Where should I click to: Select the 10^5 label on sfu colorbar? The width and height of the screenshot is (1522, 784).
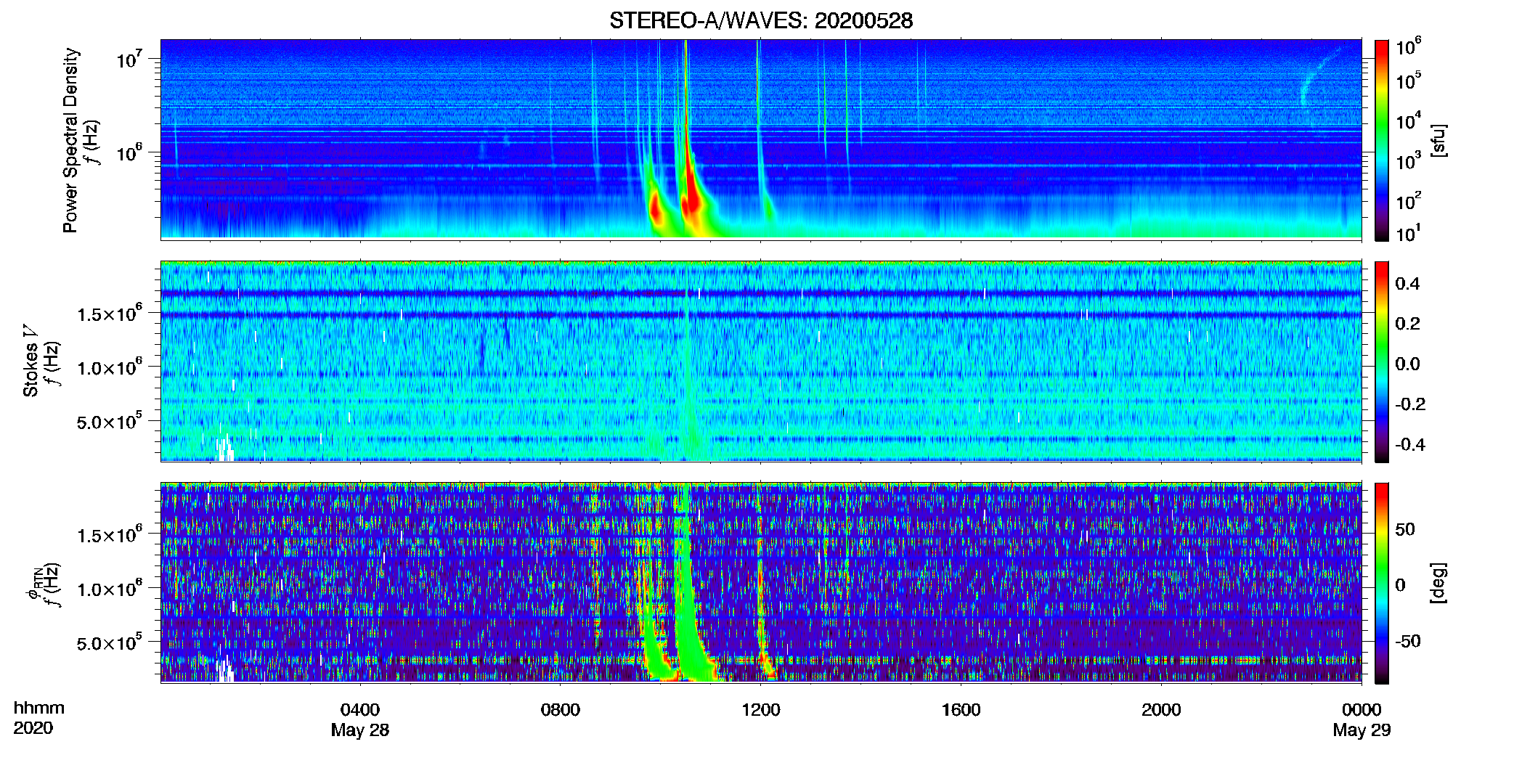point(1409,81)
